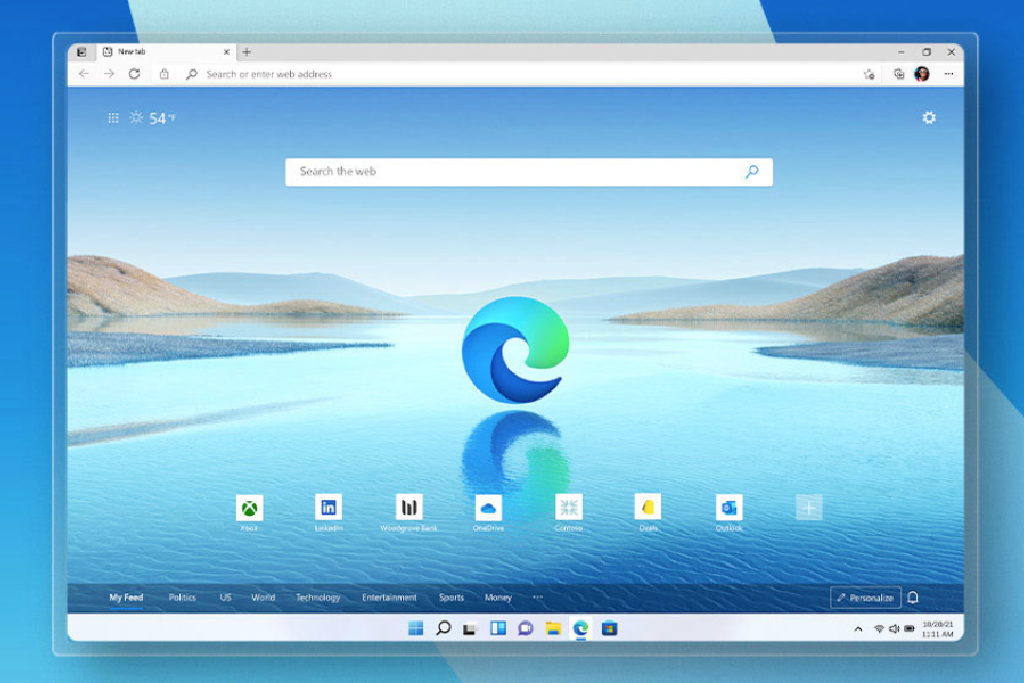Image resolution: width=1024 pixels, height=683 pixels.
Task: View the 54 degree weather widget
Action: (153, 118)
